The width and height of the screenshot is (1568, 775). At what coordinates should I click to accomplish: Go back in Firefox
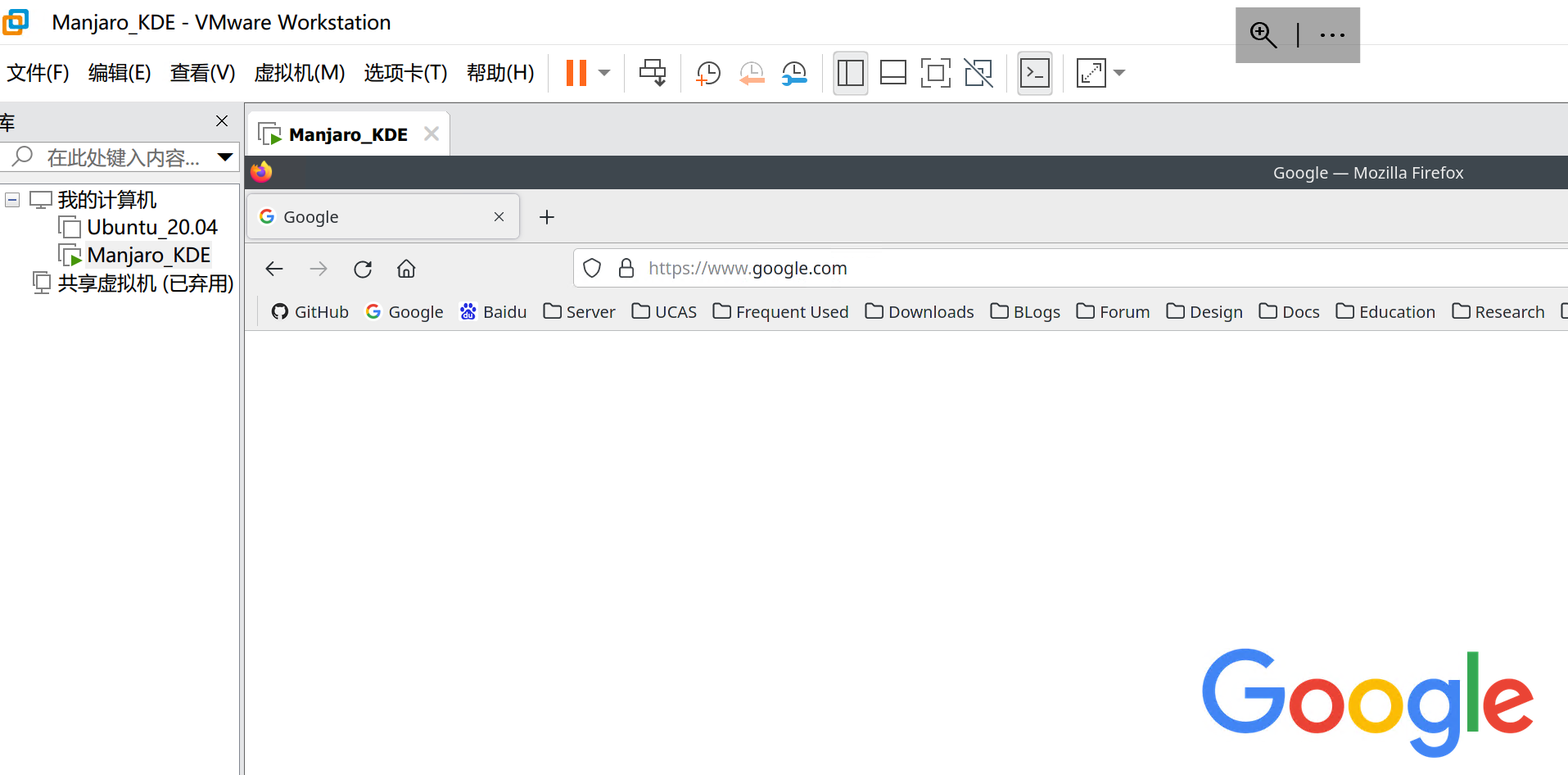(274, 269)
